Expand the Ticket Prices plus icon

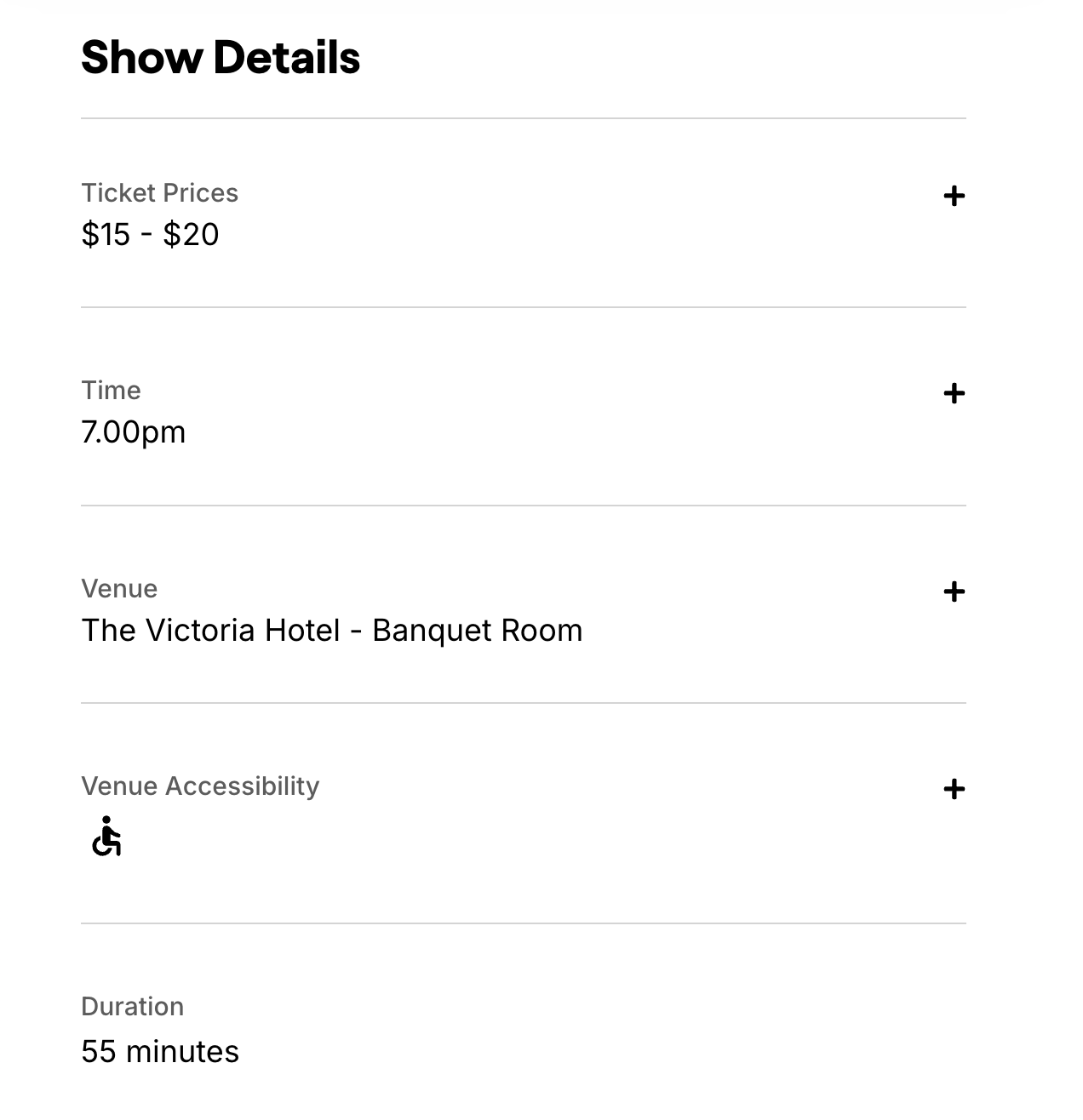tap(954, 197)
